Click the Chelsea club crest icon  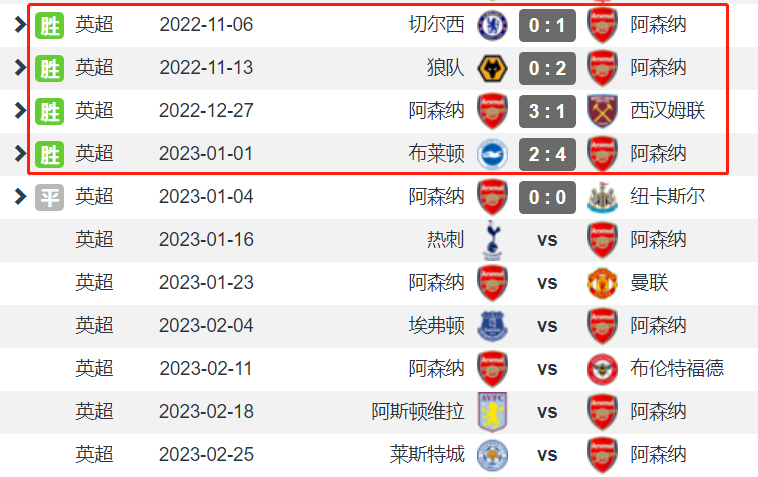[492, 25]
